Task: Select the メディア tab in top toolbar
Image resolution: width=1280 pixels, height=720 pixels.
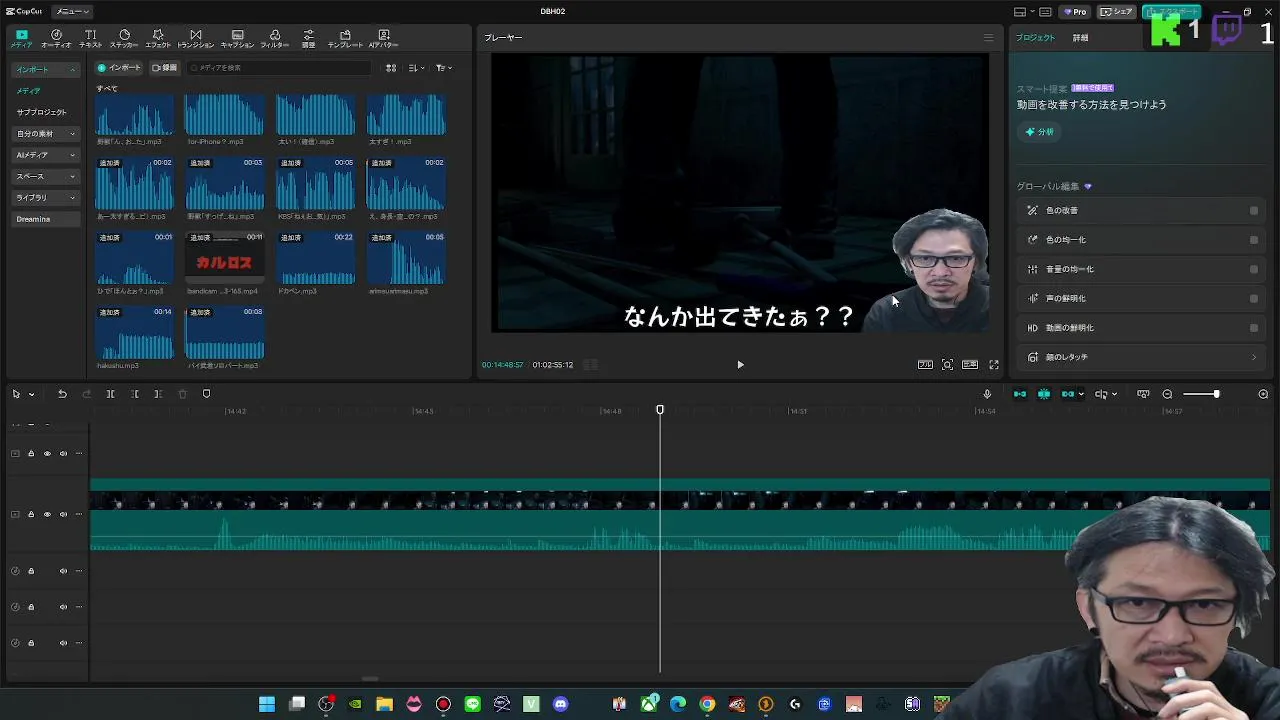Action: 21,39
